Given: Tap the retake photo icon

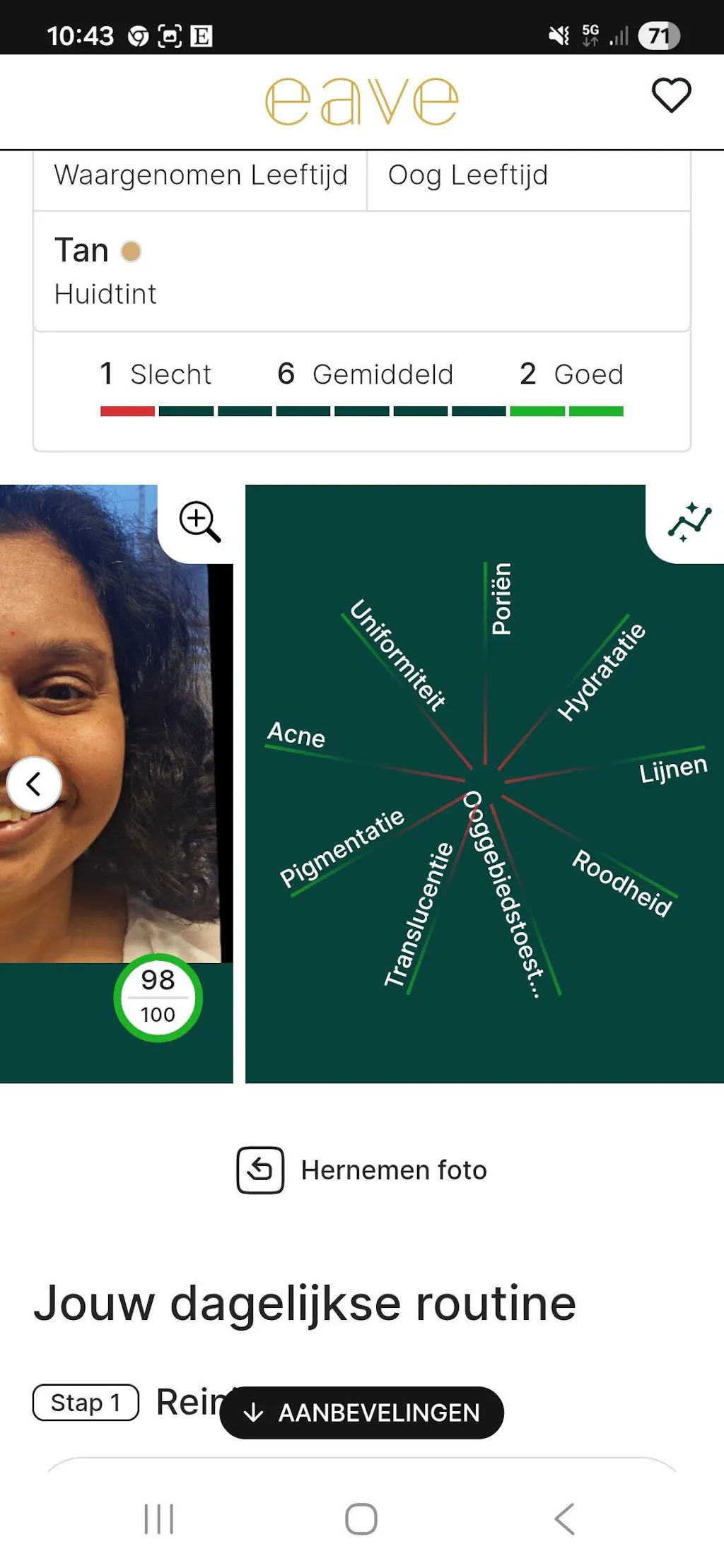Looking at the screenshot, I should point(260,1170).
